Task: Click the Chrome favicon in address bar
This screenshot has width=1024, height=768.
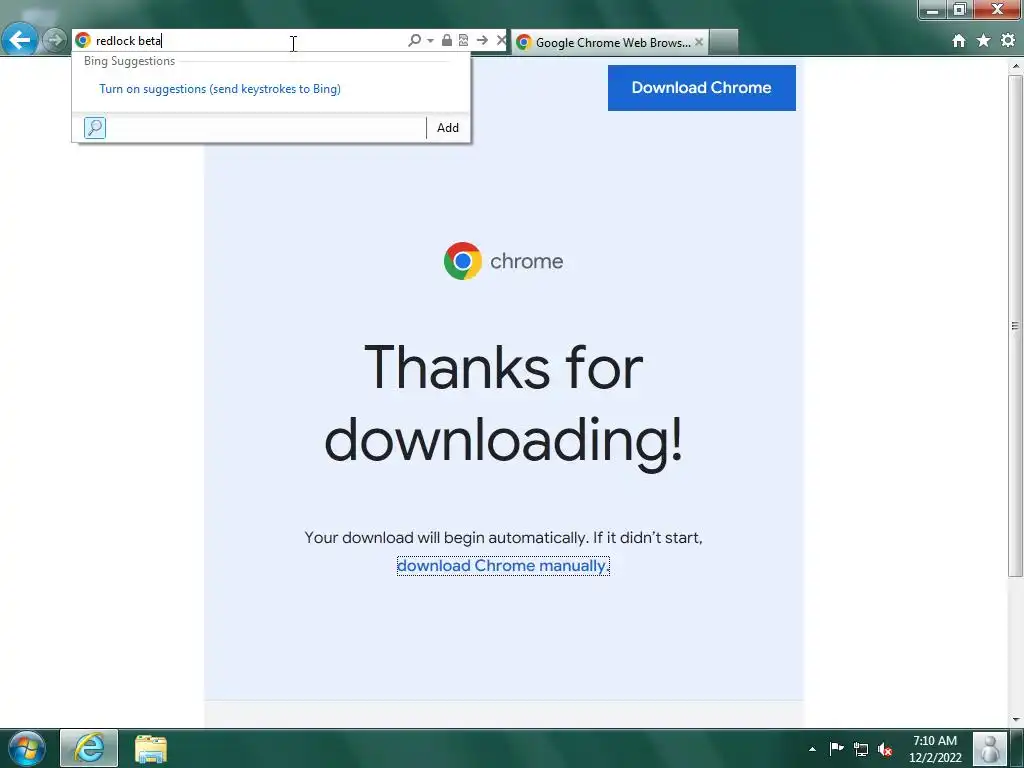Action: click(83, 40)
